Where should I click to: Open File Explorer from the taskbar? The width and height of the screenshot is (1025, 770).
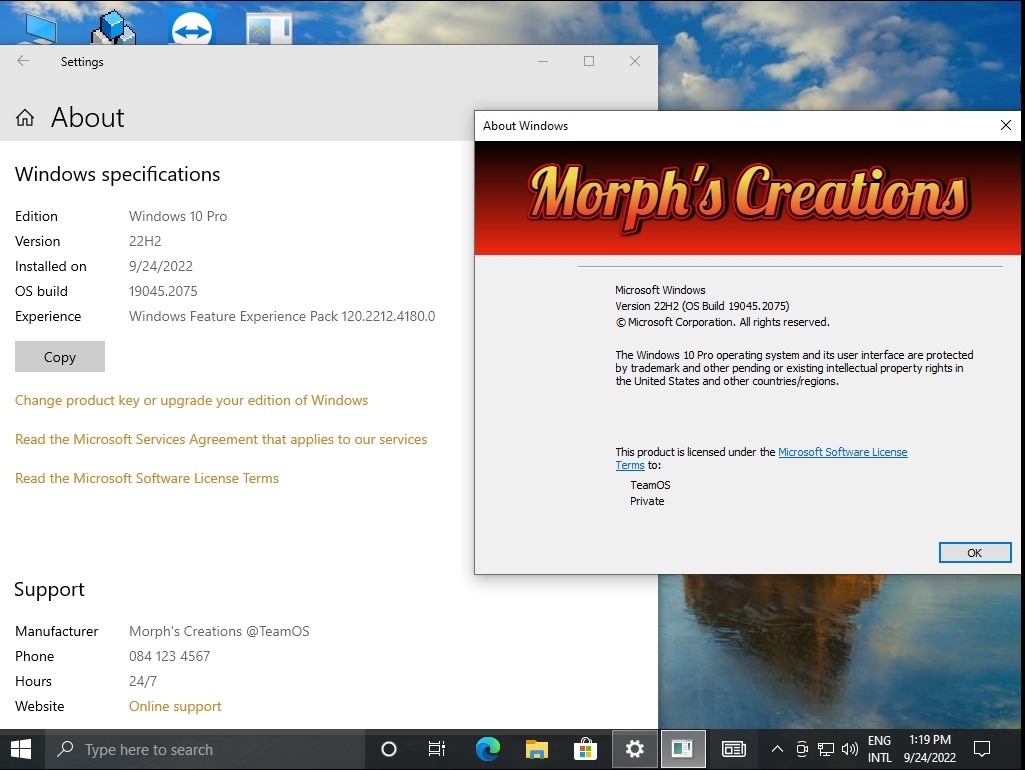click(x=537, y=749)
